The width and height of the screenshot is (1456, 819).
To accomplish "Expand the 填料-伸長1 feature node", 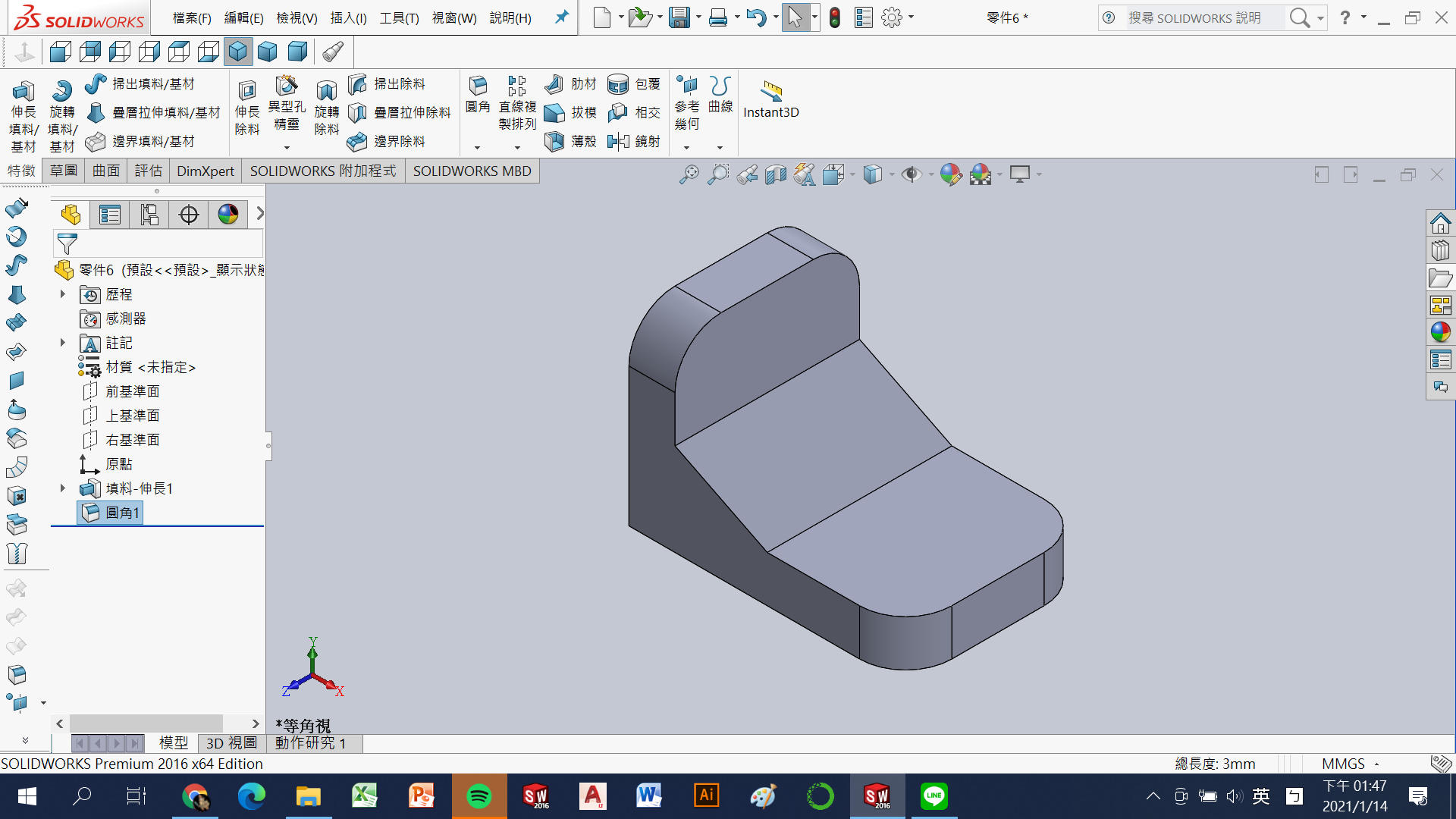I will (x=63, y=488).
